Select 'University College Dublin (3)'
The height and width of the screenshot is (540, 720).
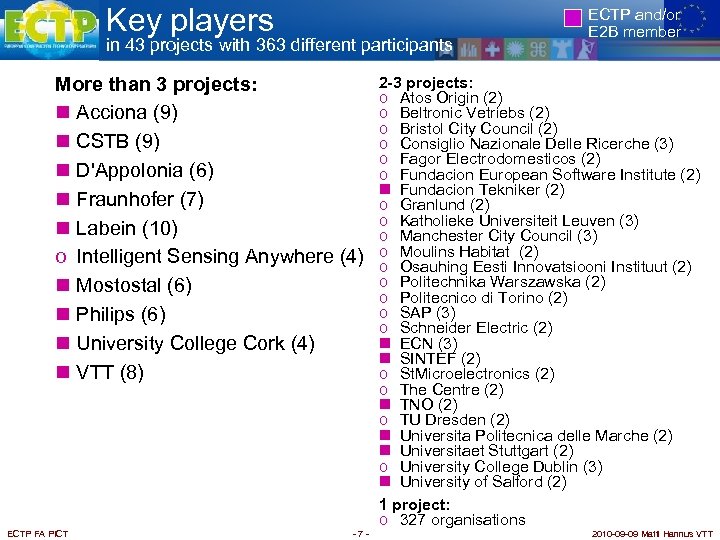coord(501,467)
